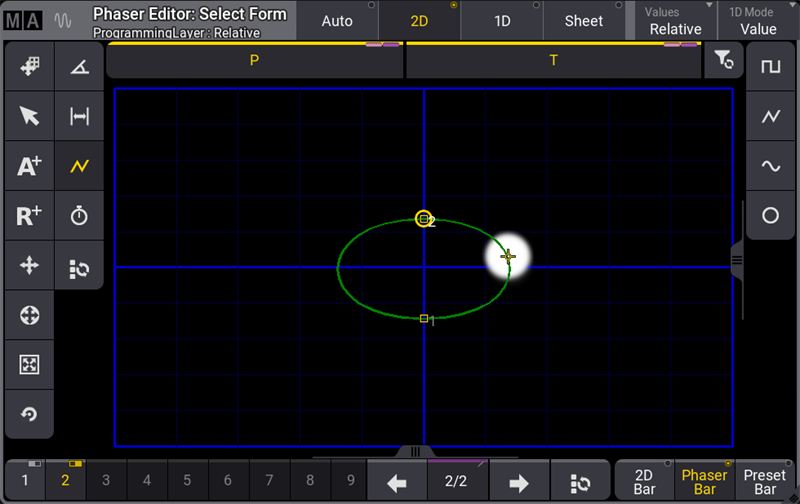
Task: Select the circle form icon
Action: [770, 215]
